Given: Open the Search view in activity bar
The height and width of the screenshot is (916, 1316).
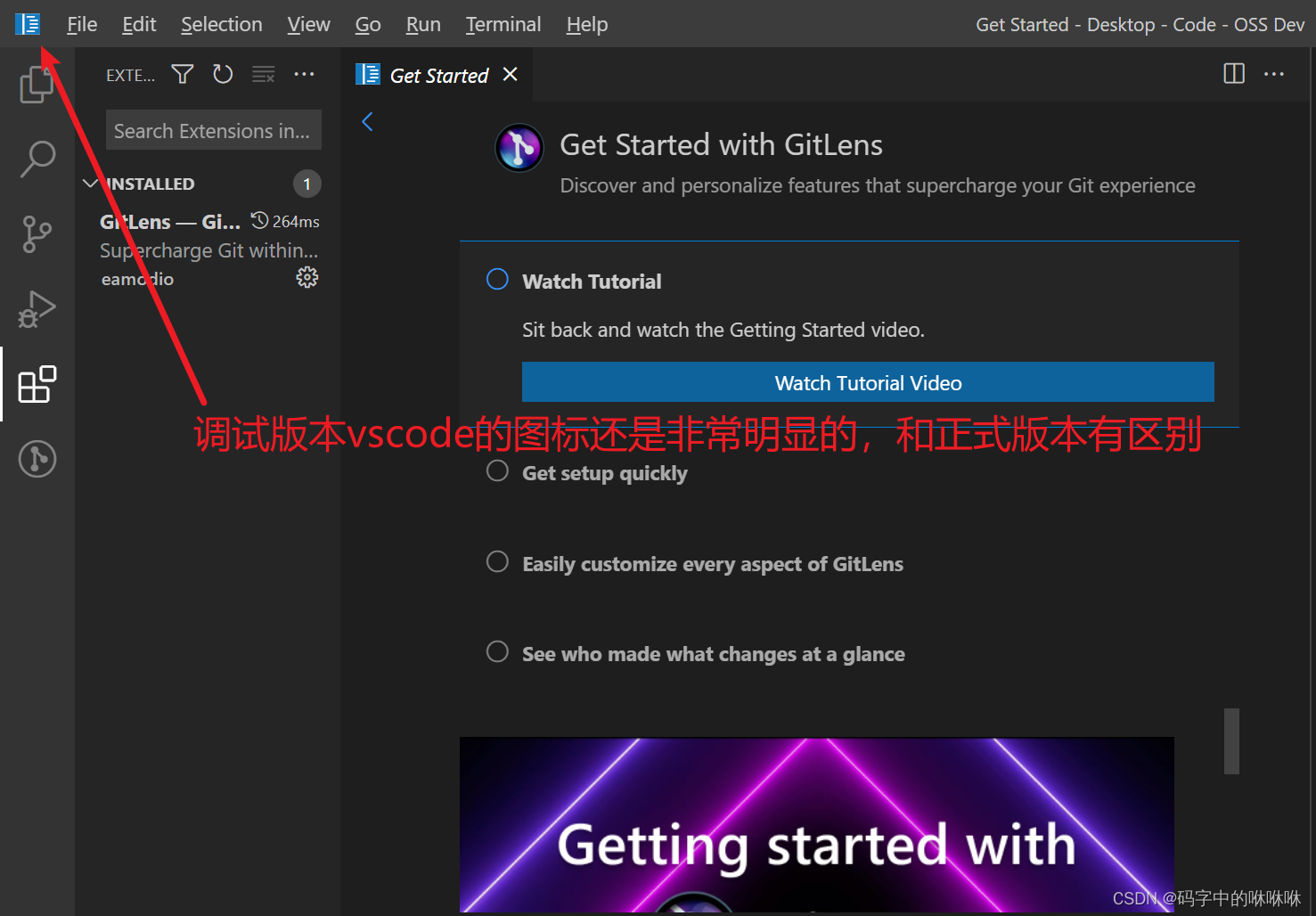Looking at the screenshot, I should coord(37,159).
